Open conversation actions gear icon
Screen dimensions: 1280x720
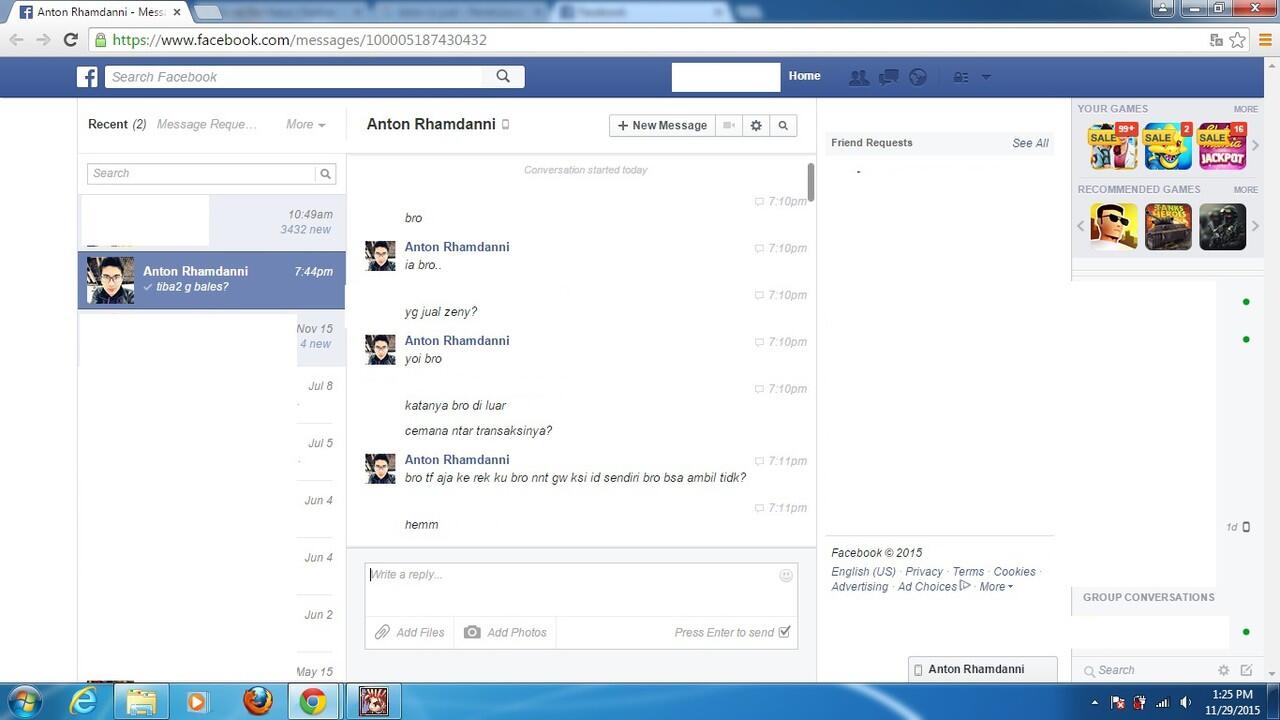click(x=756, y=125)
